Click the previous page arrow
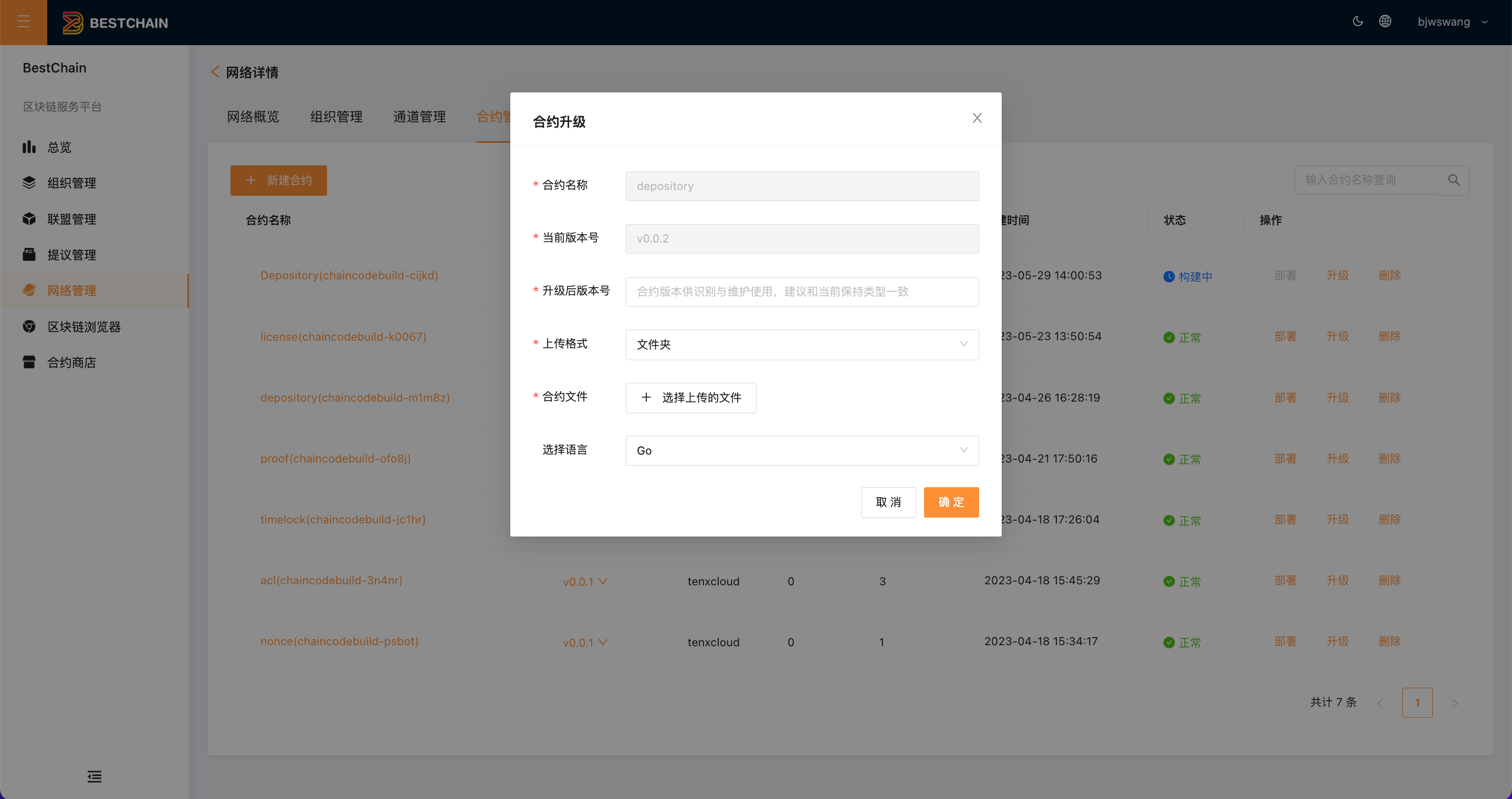Screen dimensions: 1512x799 [x=1379, y=703]
